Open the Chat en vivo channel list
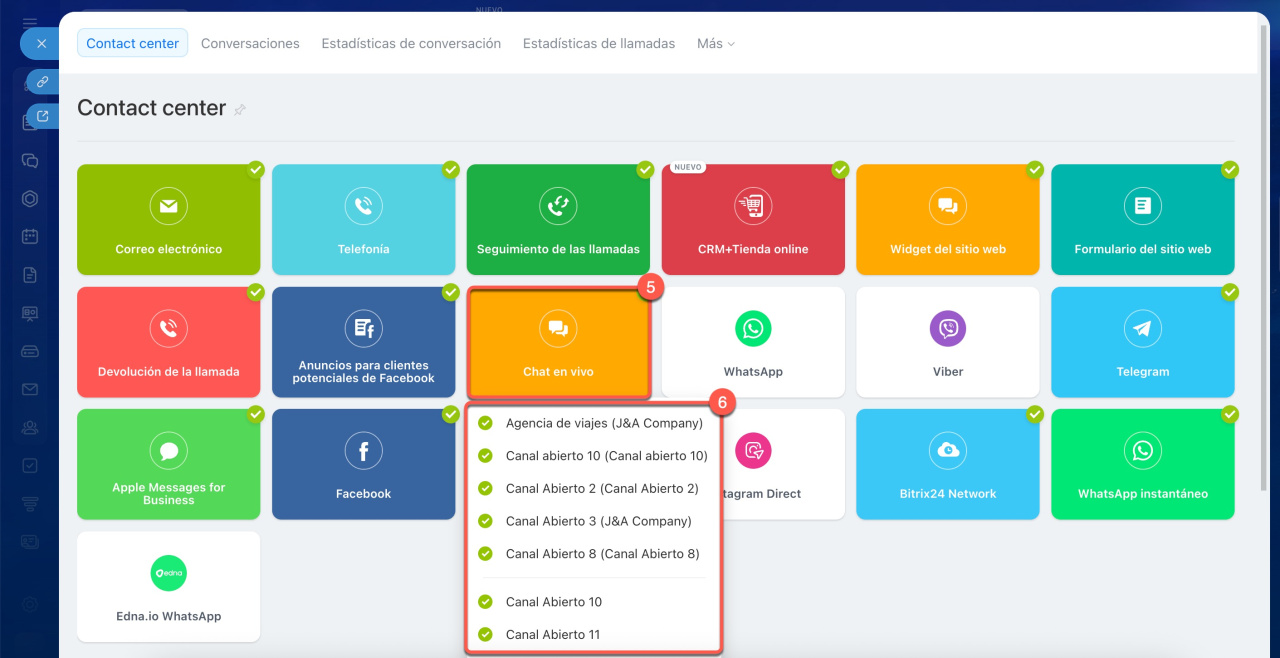 (x=558, y=342)
